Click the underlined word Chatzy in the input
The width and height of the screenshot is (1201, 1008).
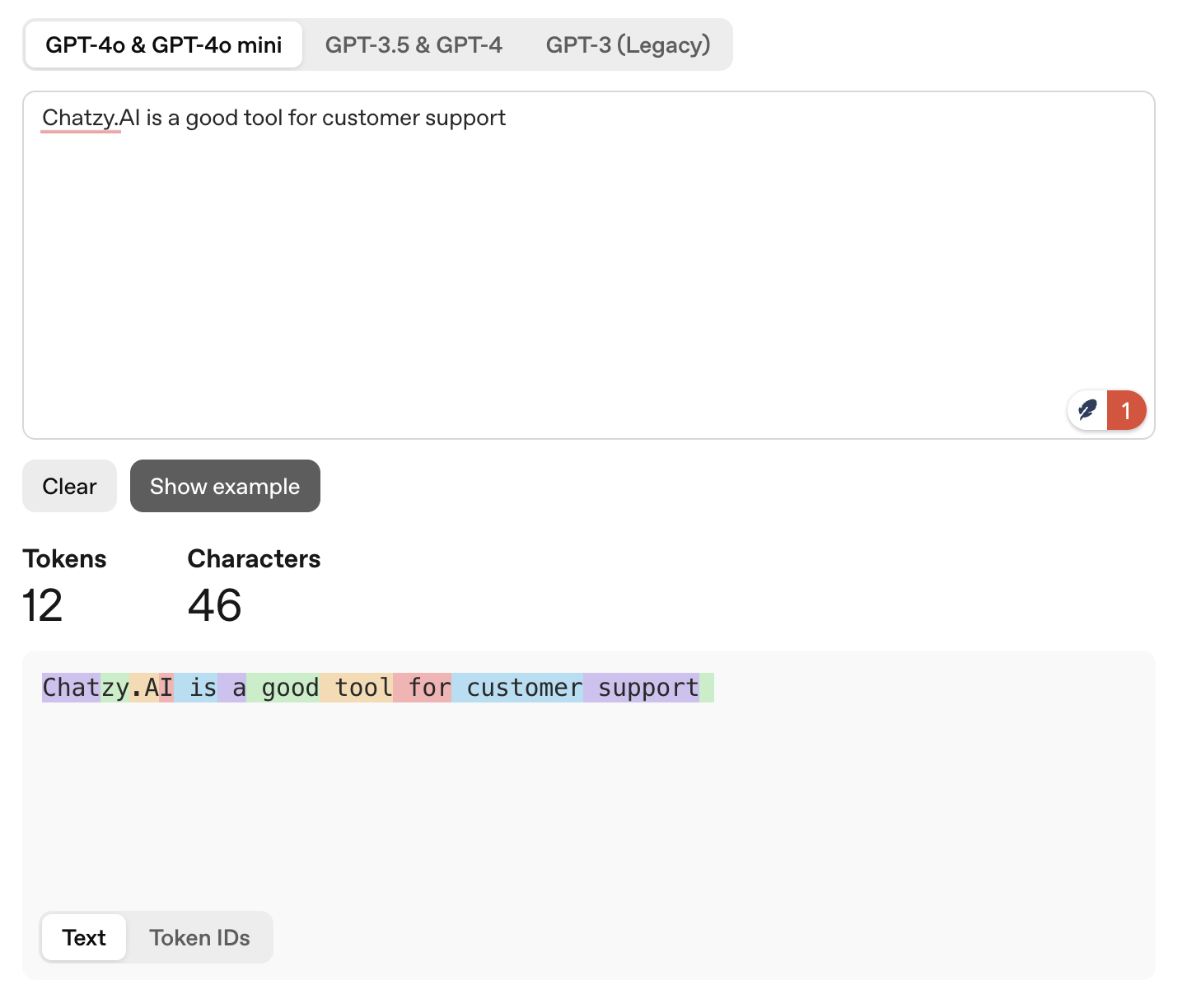click(79, 118)
